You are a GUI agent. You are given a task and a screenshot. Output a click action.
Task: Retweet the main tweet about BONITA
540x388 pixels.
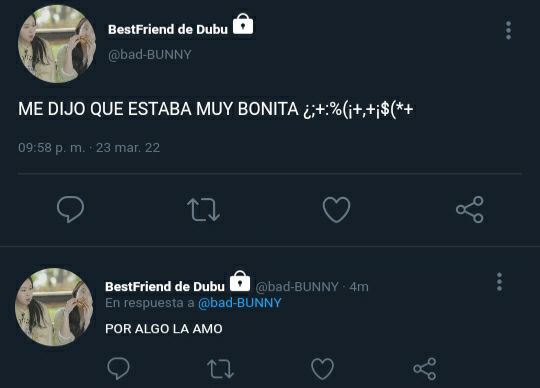coord(203,209)
